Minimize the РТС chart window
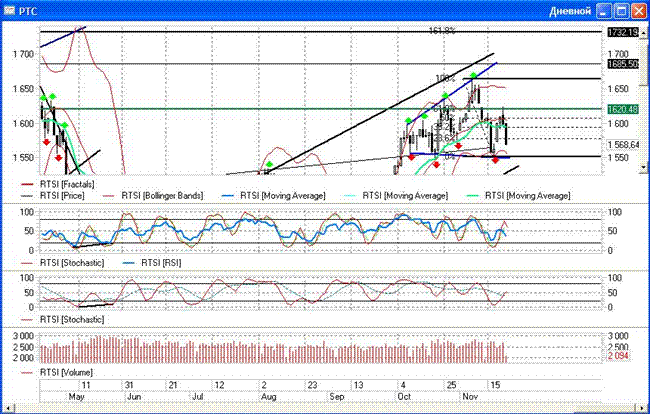This screenshot has height=414, width=650. click(604, 11)
